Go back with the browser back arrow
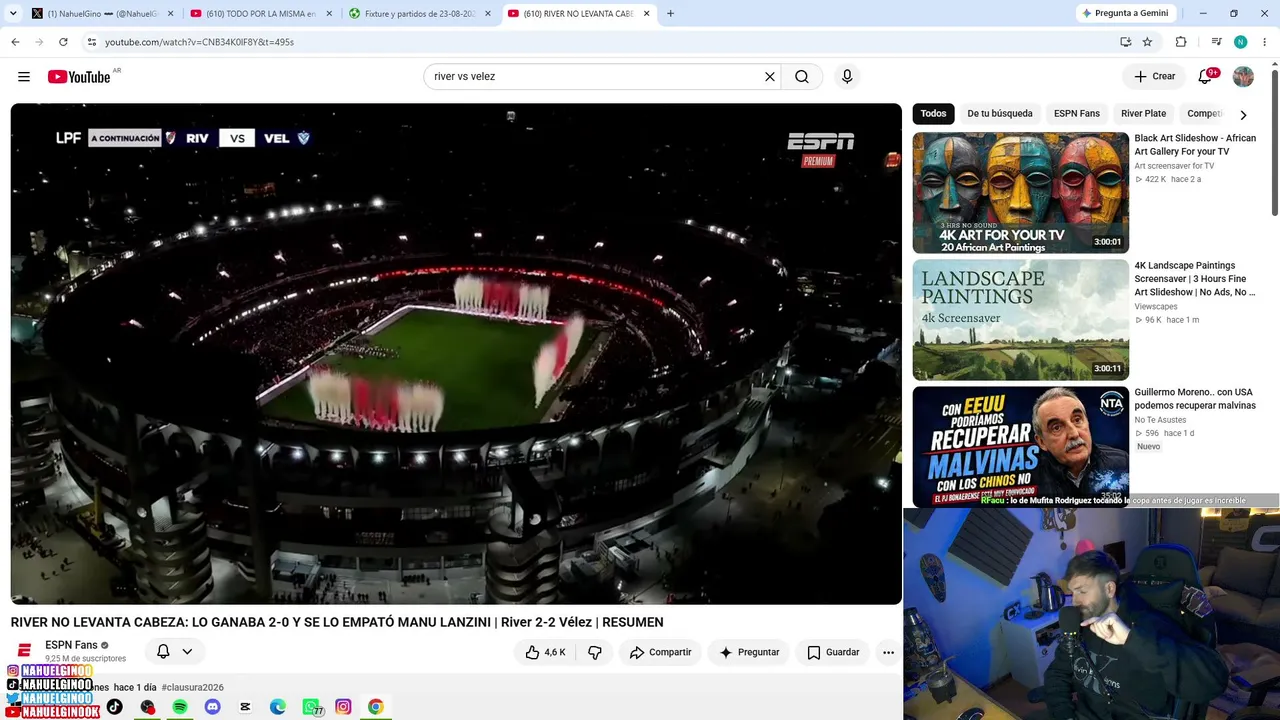The width and height of the screenshot is (1280, 720). pos(15,42)
